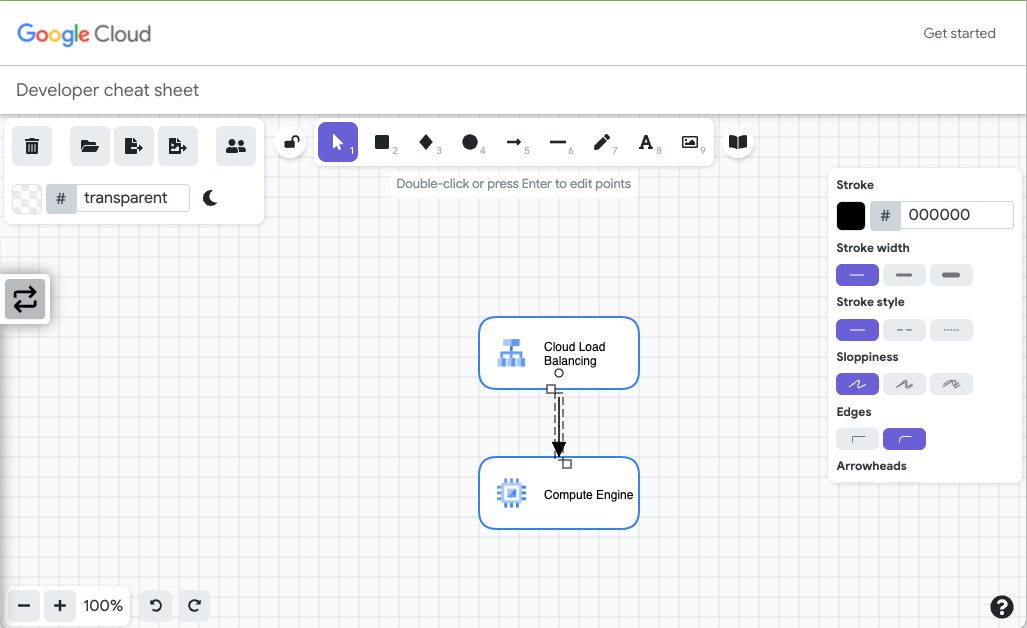
Task: Click the stroke hex 000000 field
Action: [957, 215]
